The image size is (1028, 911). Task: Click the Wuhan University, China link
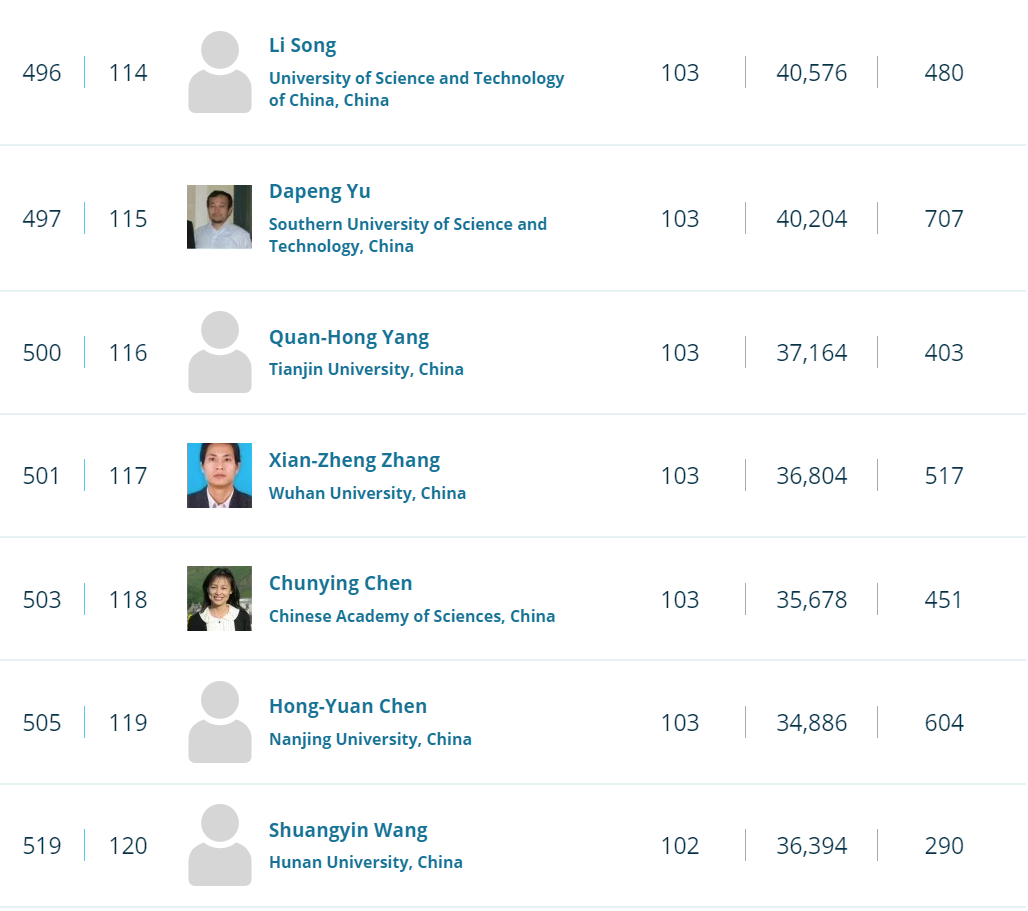tap(367, 493)
